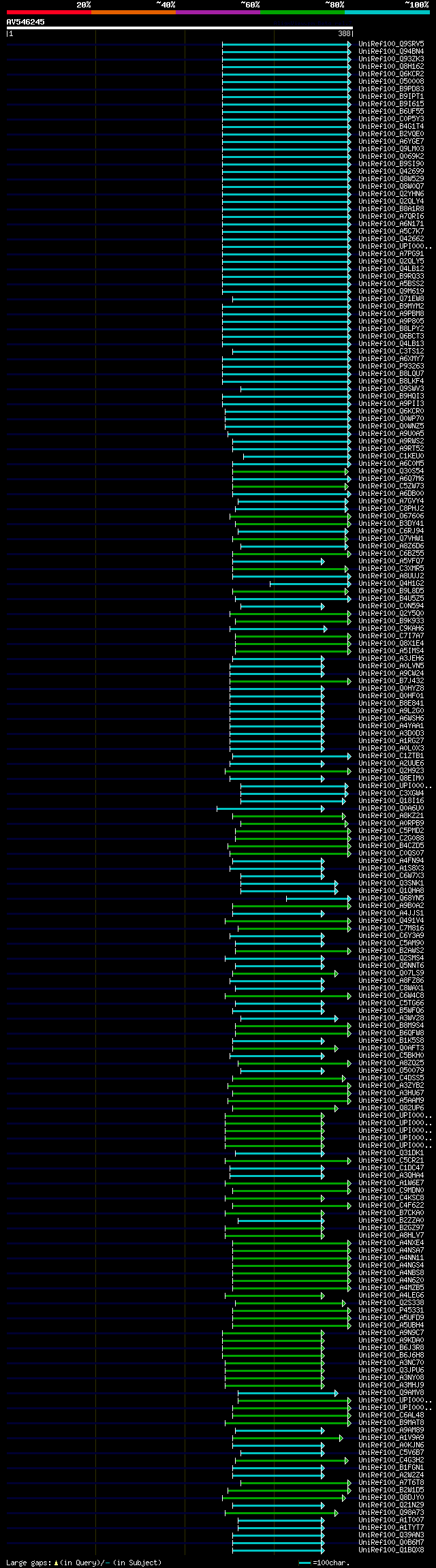
Task: Click the 100char scale legend bar
Action: tap(305, 1563)
